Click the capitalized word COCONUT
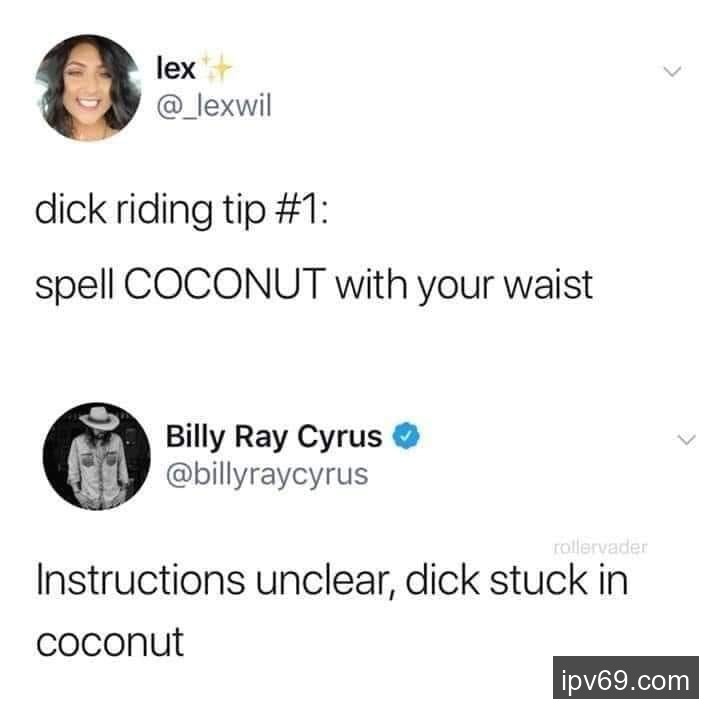 (225, 284)
